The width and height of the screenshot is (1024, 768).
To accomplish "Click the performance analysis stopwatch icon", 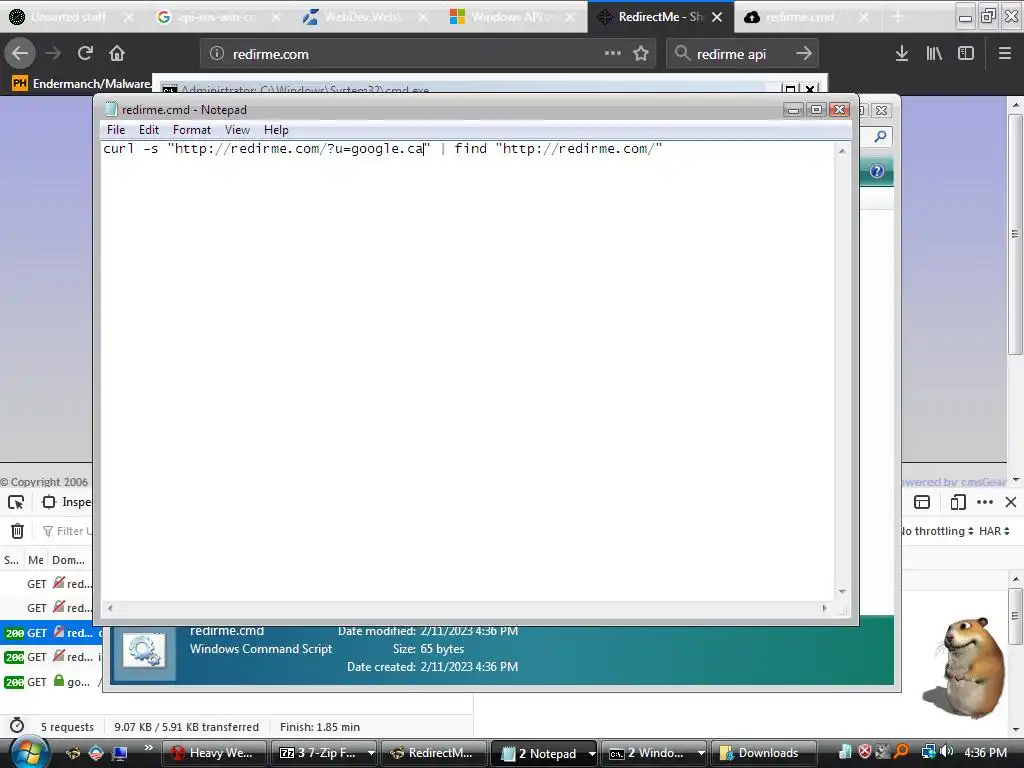I will coord(17,726).
